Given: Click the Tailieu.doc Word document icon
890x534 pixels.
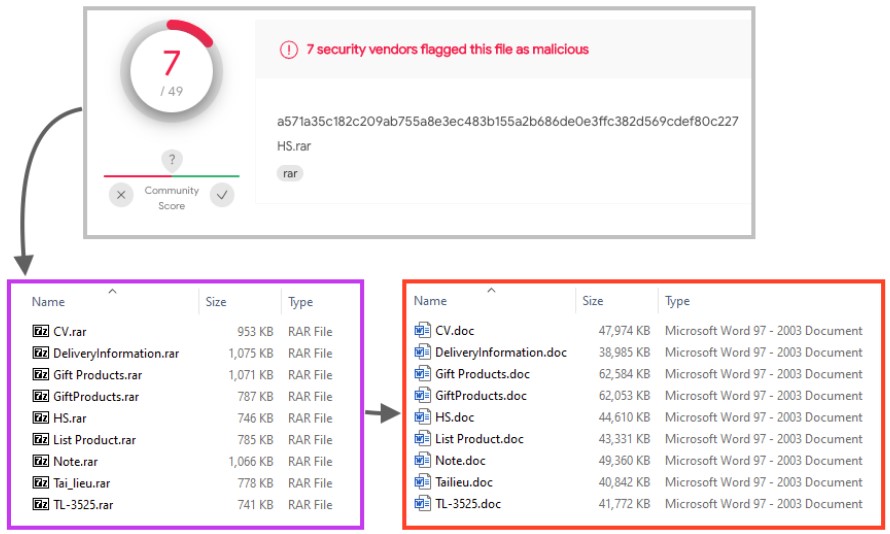Looking at the screenshot, I should [x=422, y=482].
